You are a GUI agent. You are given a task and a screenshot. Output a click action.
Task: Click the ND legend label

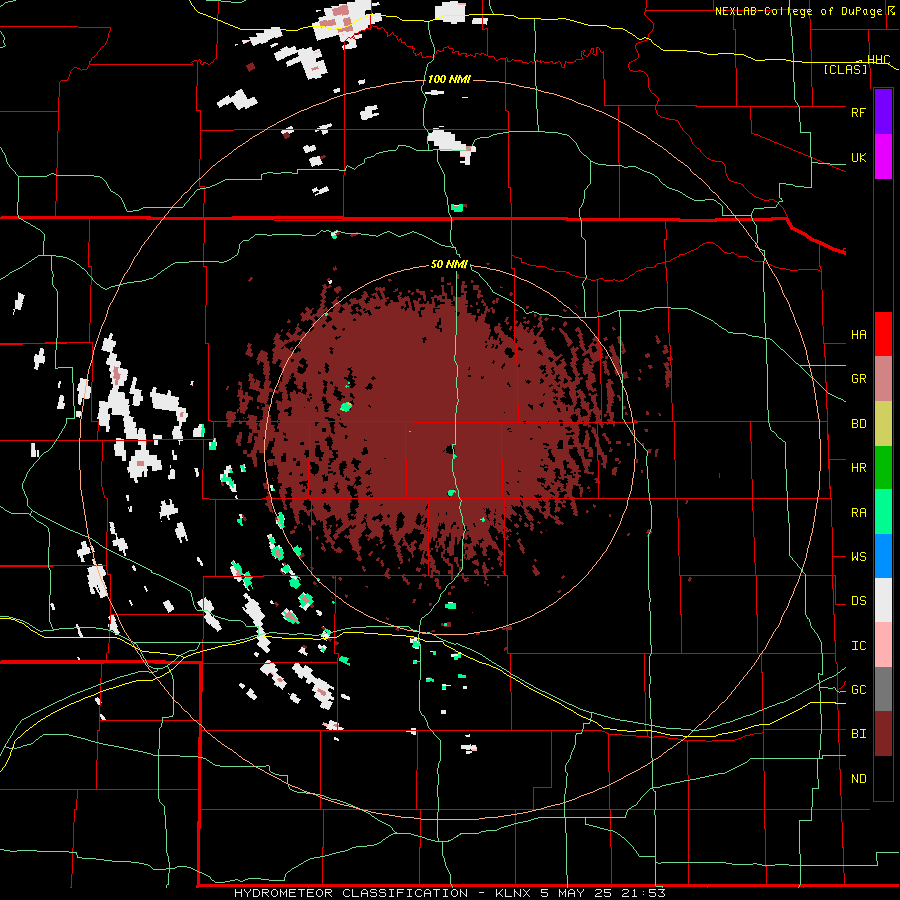coord(858,778)
